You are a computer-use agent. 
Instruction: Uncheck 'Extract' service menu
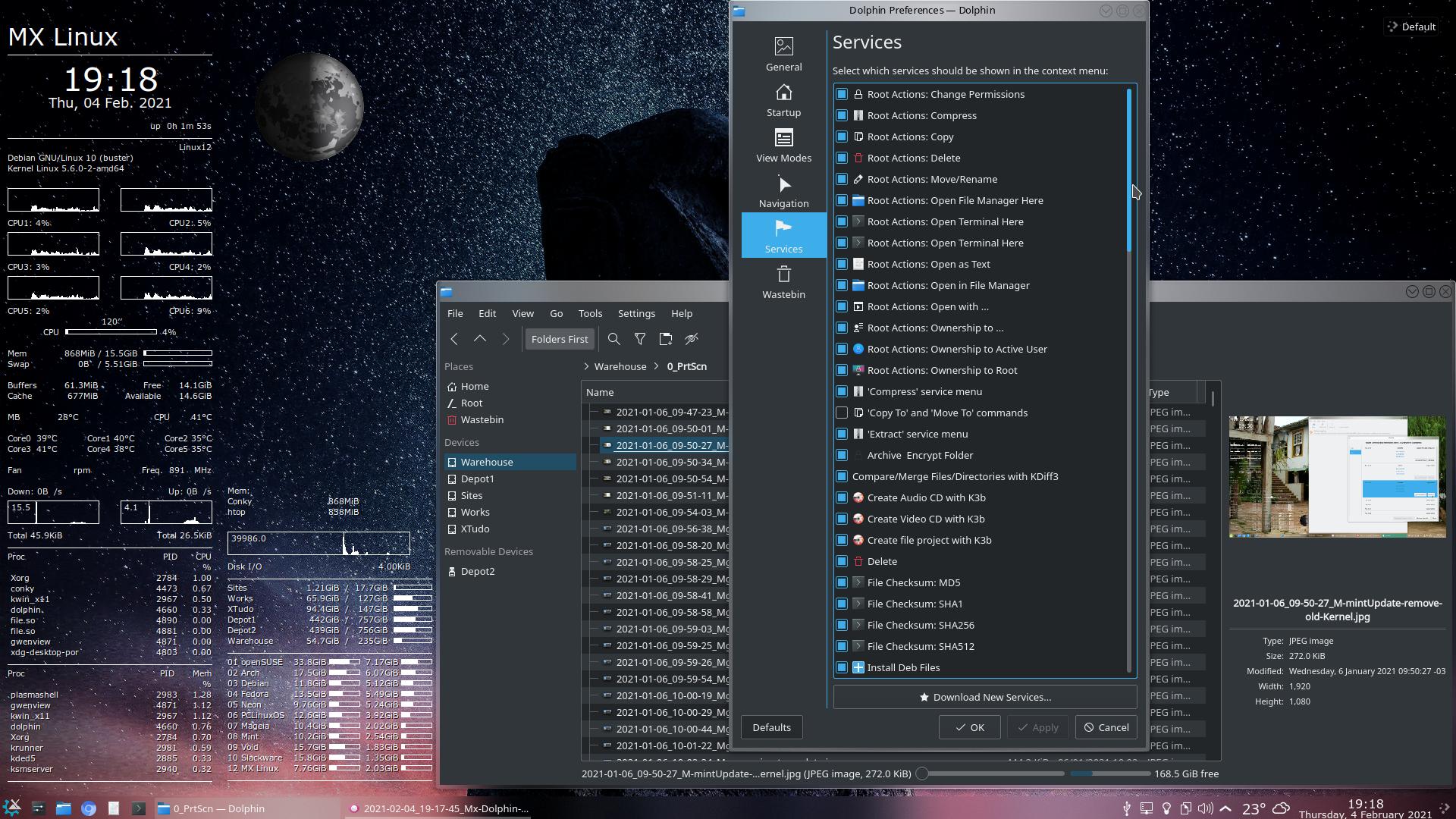[842, 434]
